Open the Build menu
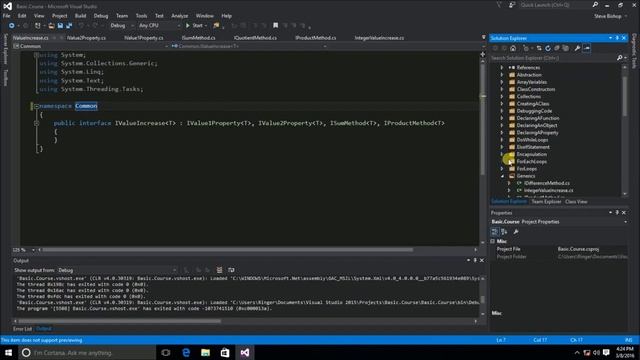Image resolution: width=640 pixels, height=360 pixels. (80, 16)
